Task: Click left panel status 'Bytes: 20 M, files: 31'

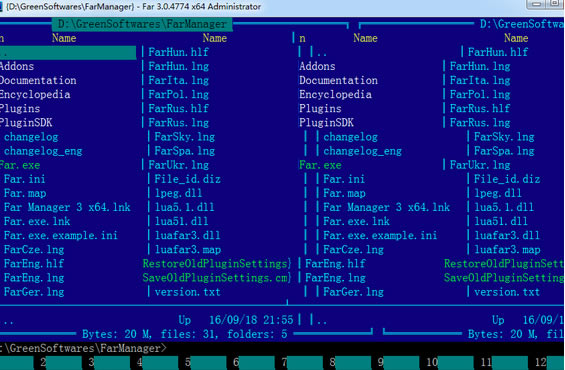Action: click(150, 334)
